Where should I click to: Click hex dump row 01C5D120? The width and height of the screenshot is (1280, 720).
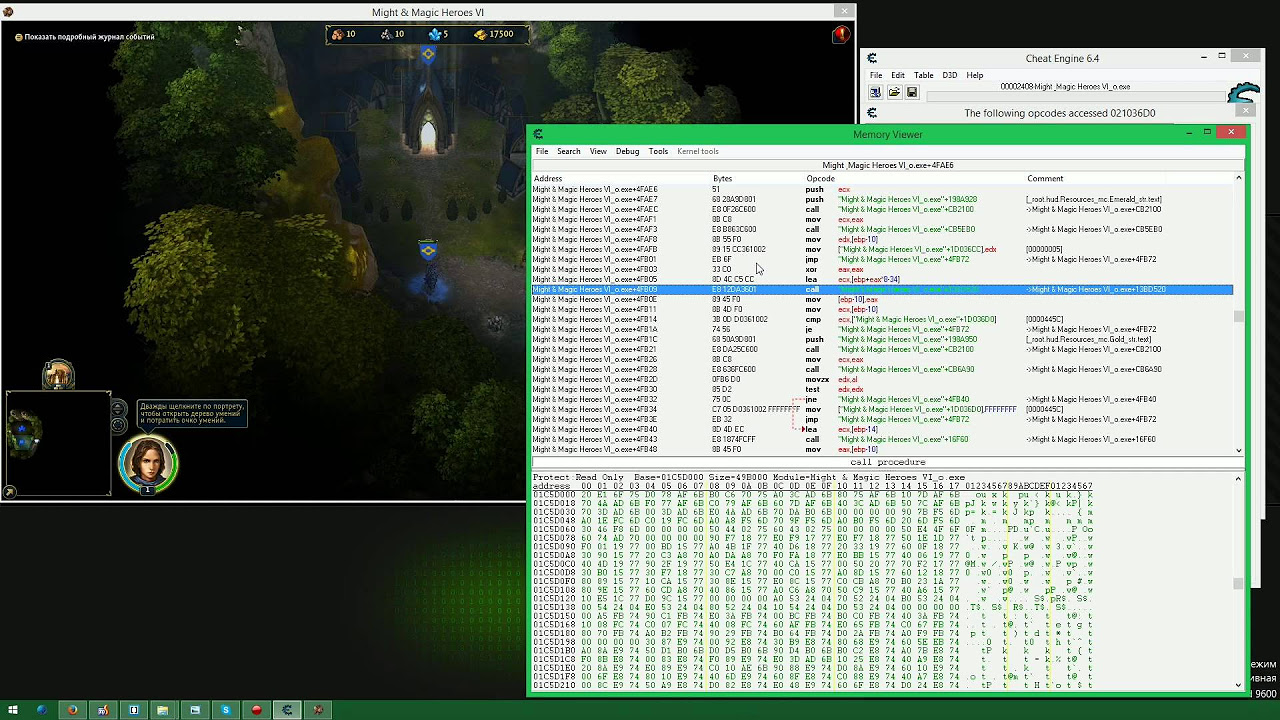coord(812,598)
